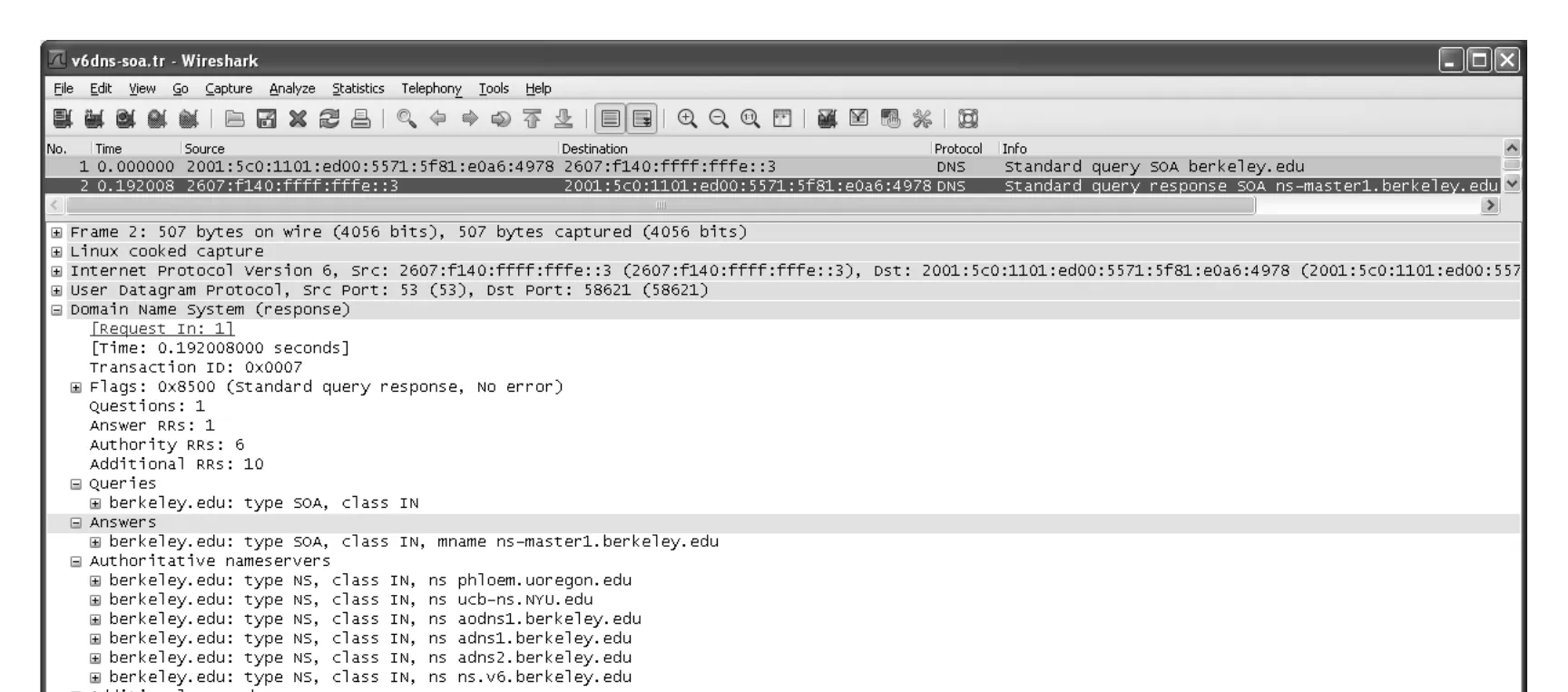Jump to the last packet

[563, 119]
